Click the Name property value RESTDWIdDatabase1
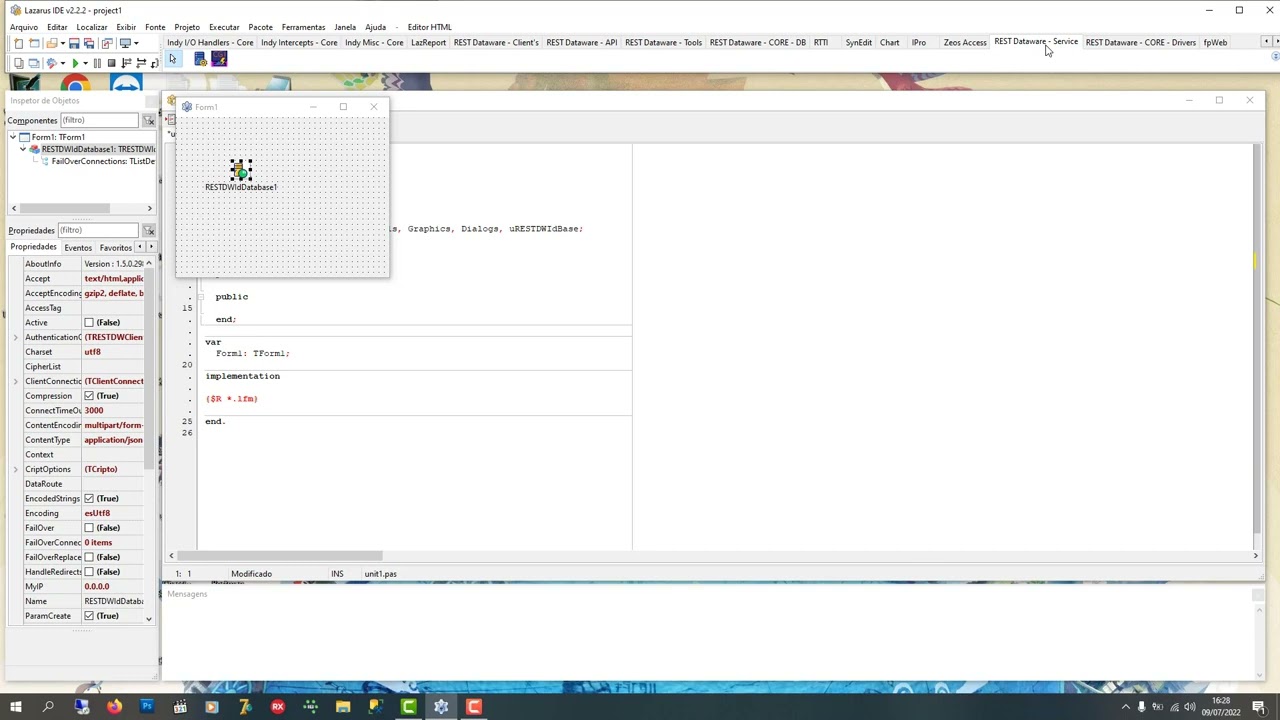The height and width of the screenshot is (720, 1280). point(113,601)
